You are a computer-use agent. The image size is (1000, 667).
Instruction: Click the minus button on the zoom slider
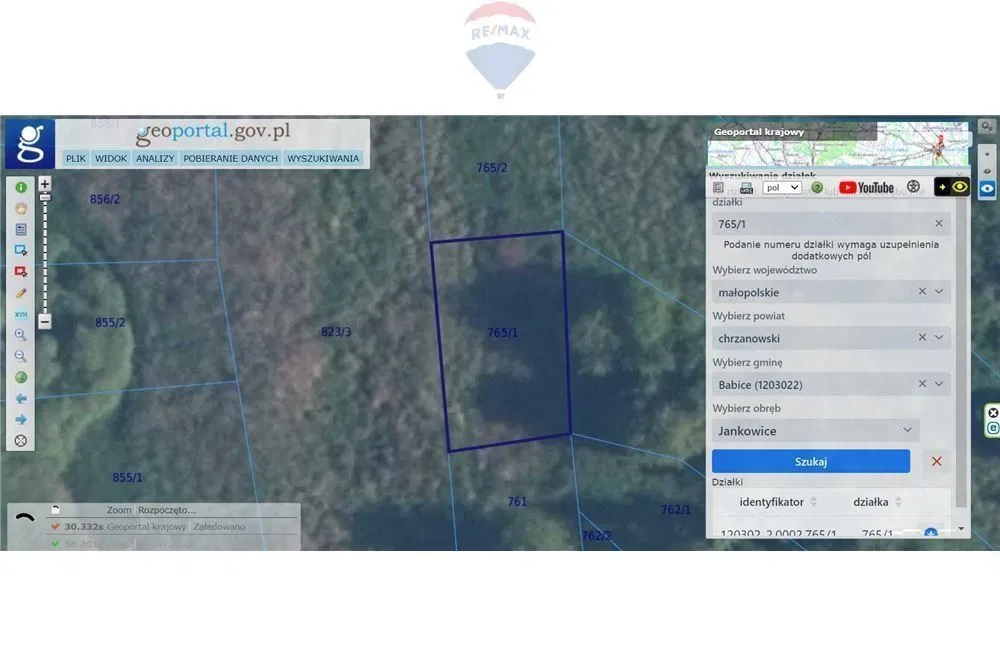click(x=44, y=322)
